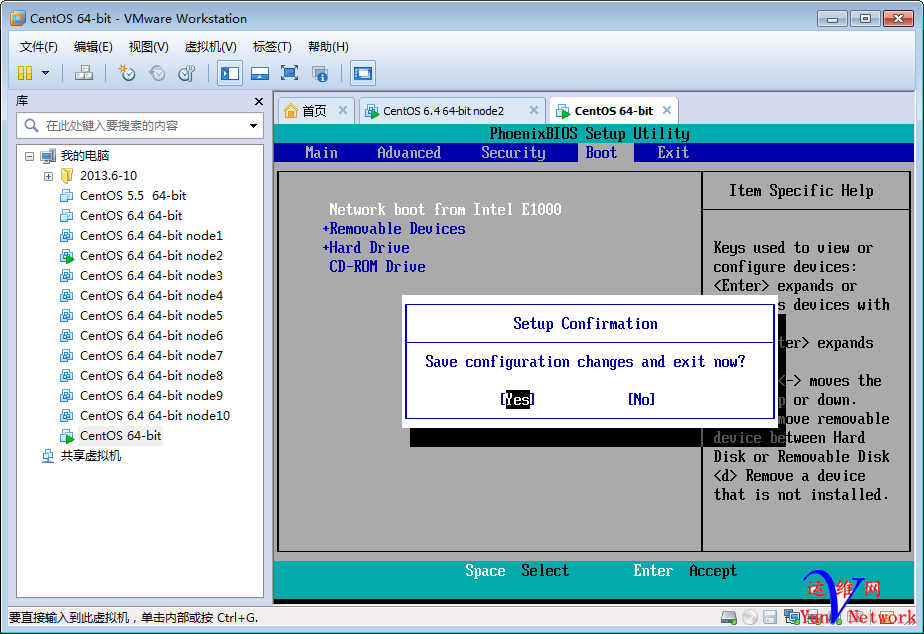Select Network boot from Intel E1000

coord(445,209)
